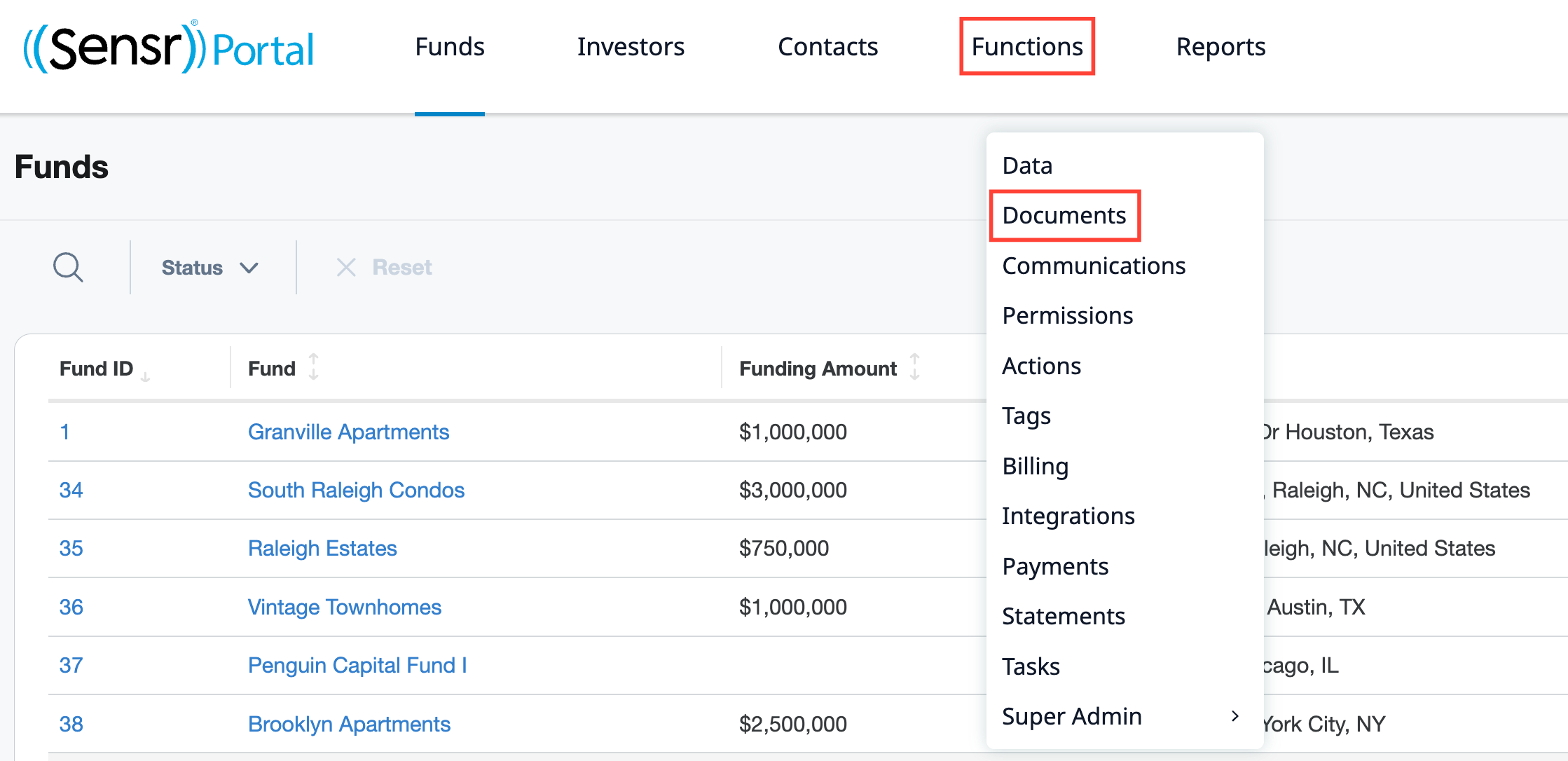
Task: Open the Status filter dropdown
Action: (209, 268)
